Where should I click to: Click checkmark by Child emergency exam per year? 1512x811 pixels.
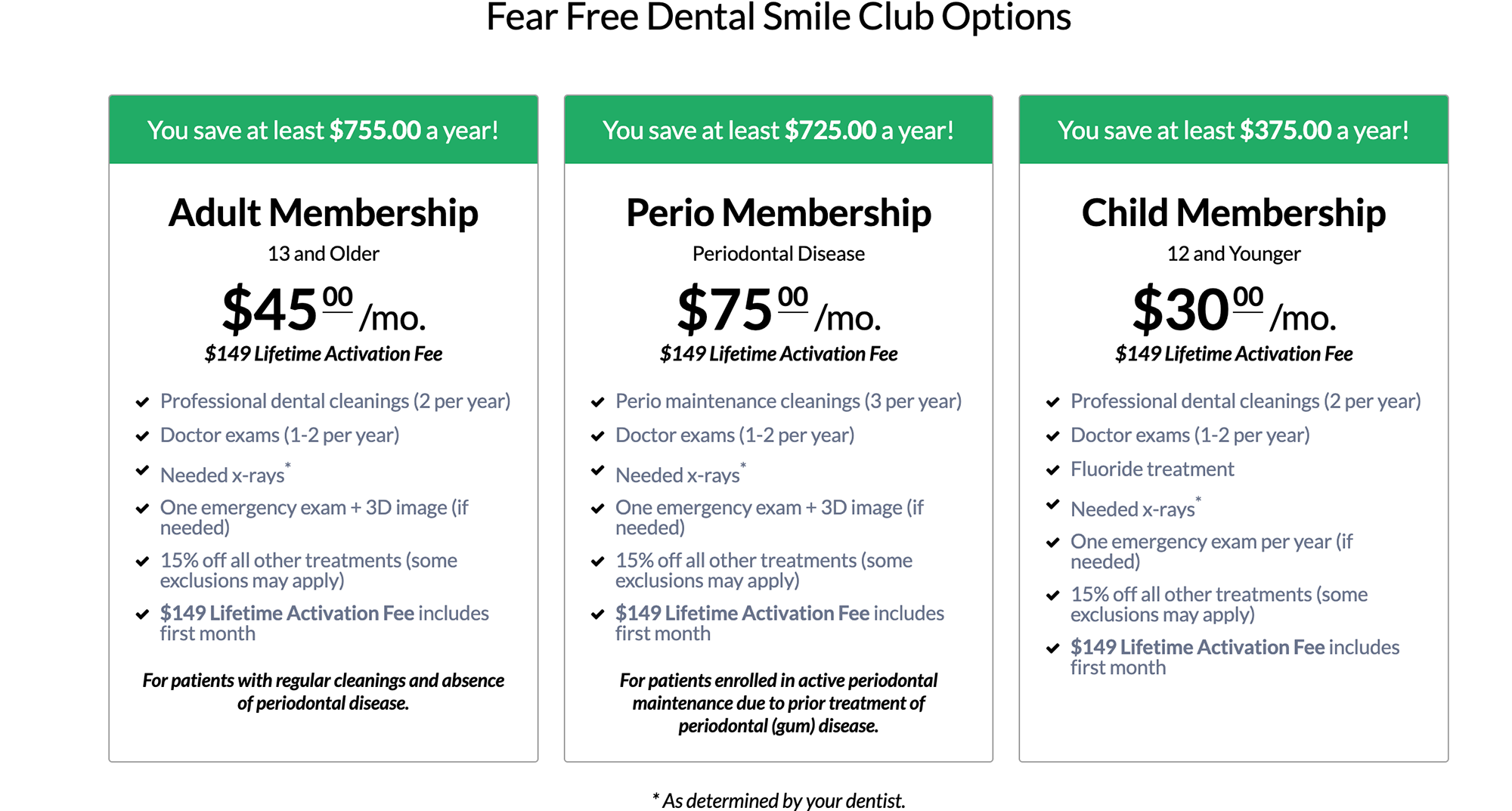coord(1052,543)
